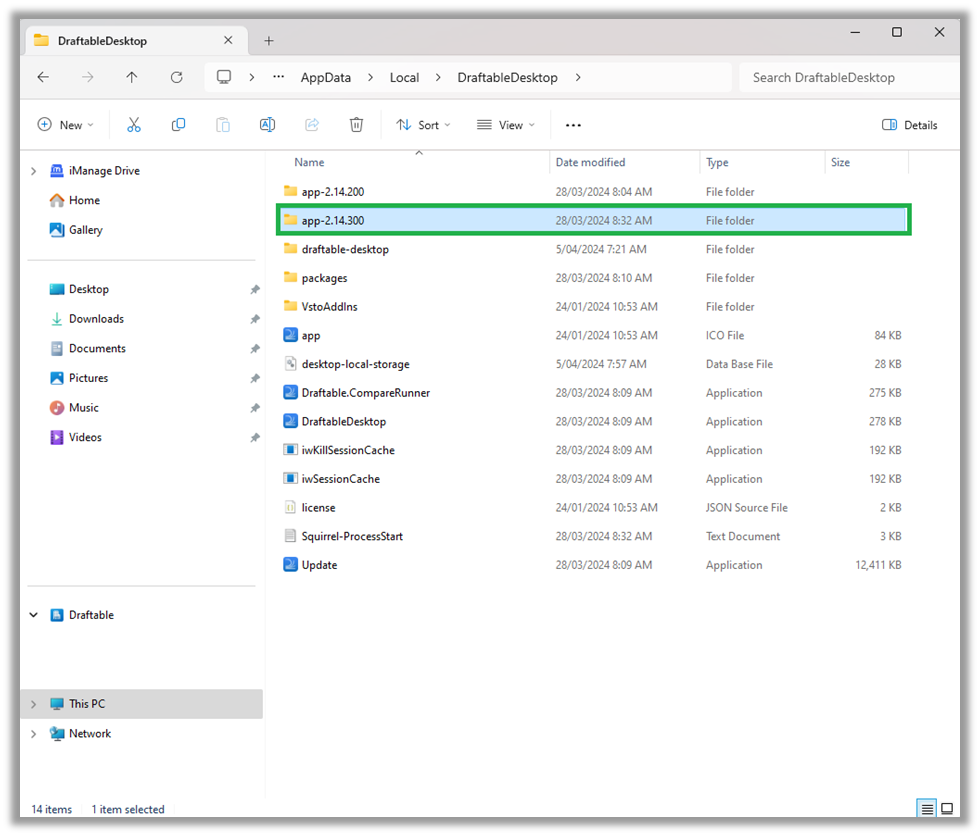
Task: Expand hidden breadcrumb path ellipsis
Action: [x=279, y=77]
